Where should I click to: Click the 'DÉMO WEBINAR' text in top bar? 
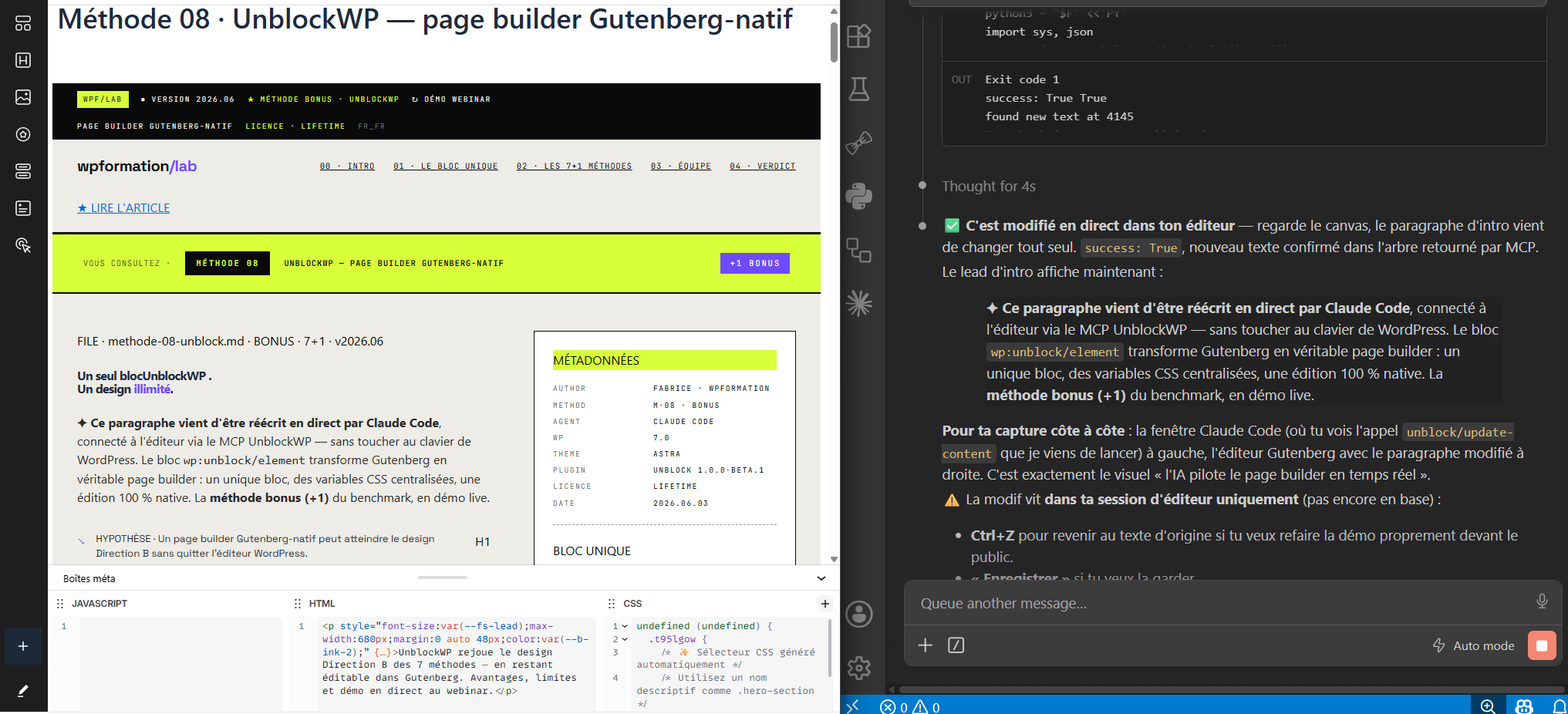click(457, 99)
